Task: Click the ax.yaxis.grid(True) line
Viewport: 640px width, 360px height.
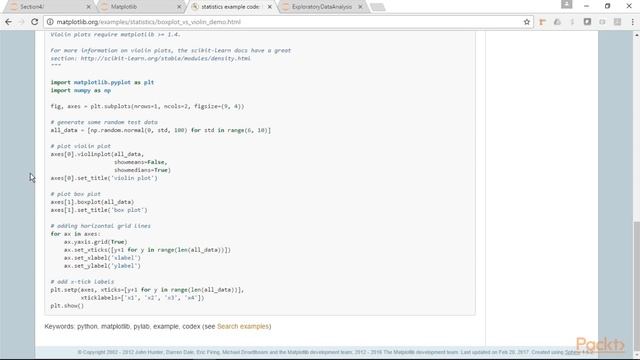Action: point(96,242)
